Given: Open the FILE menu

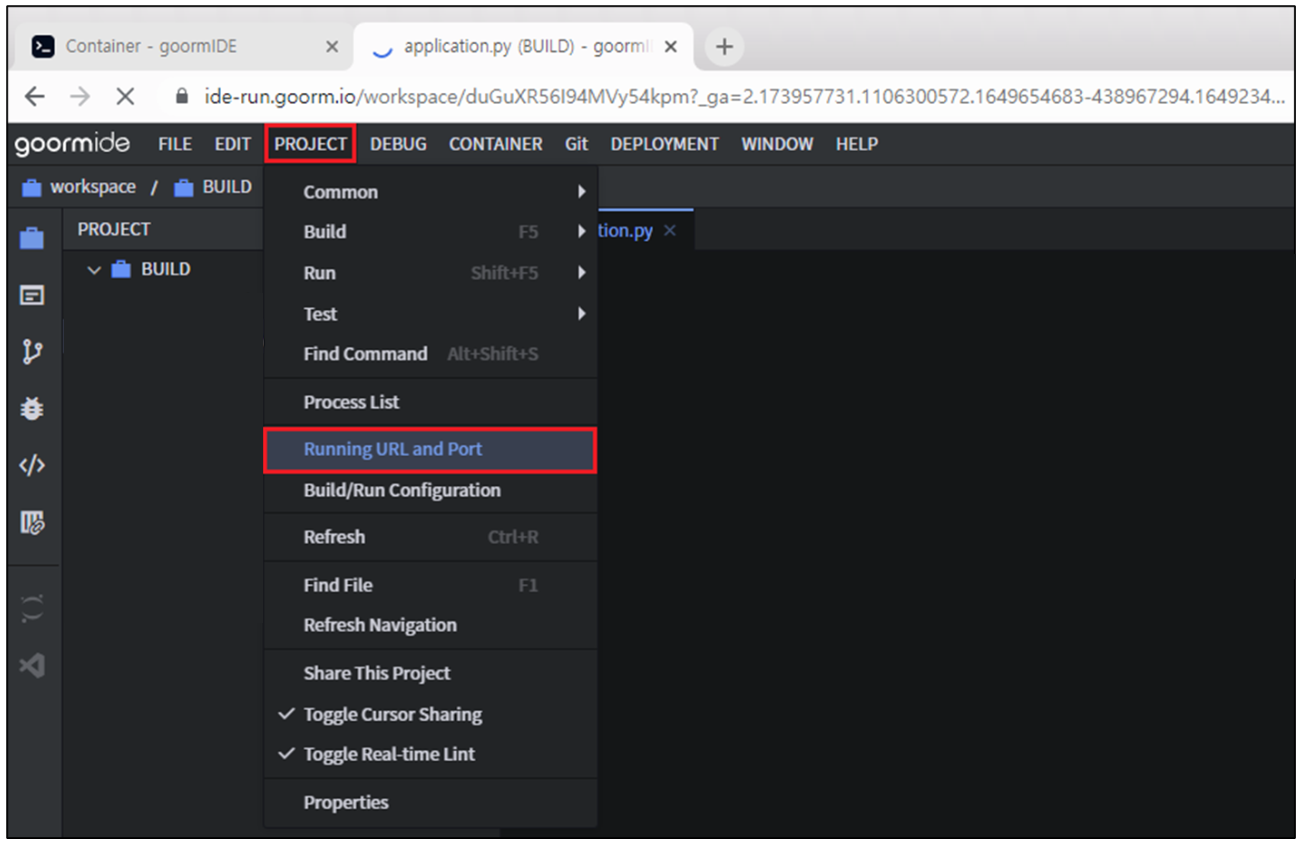Looking at the screenshot, I should (x=175, y=144).
